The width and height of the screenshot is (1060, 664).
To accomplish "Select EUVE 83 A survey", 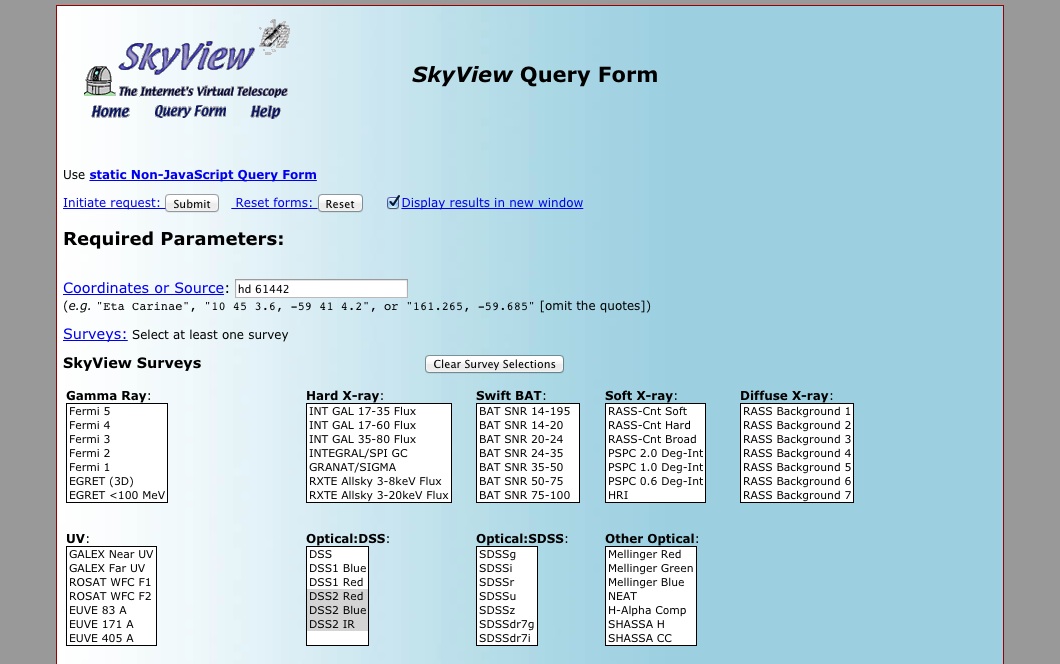I will coord(112,610).
